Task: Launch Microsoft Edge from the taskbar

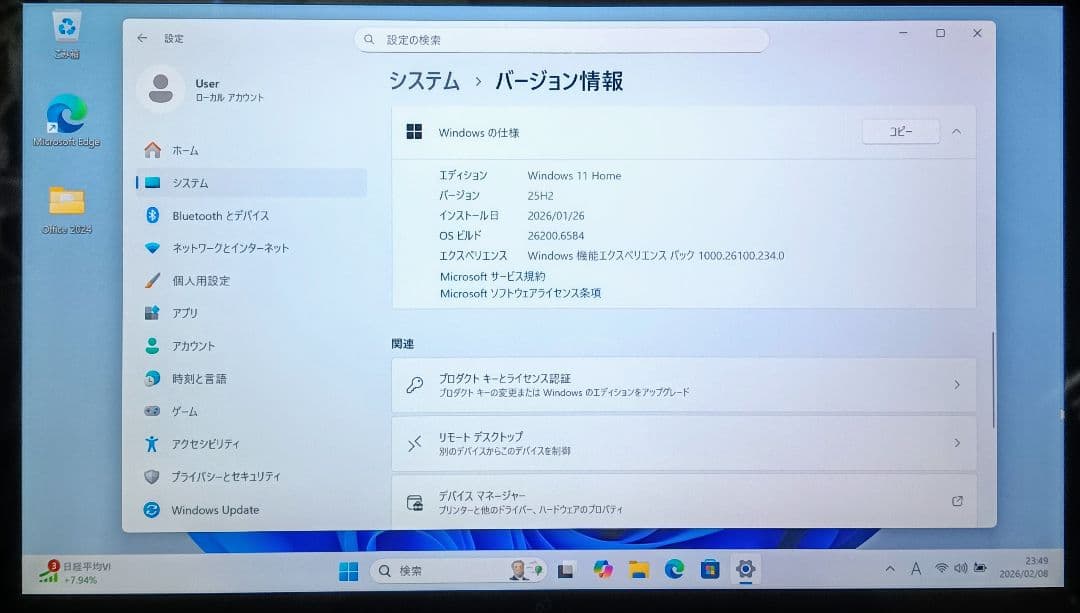Action: [674, 569]
